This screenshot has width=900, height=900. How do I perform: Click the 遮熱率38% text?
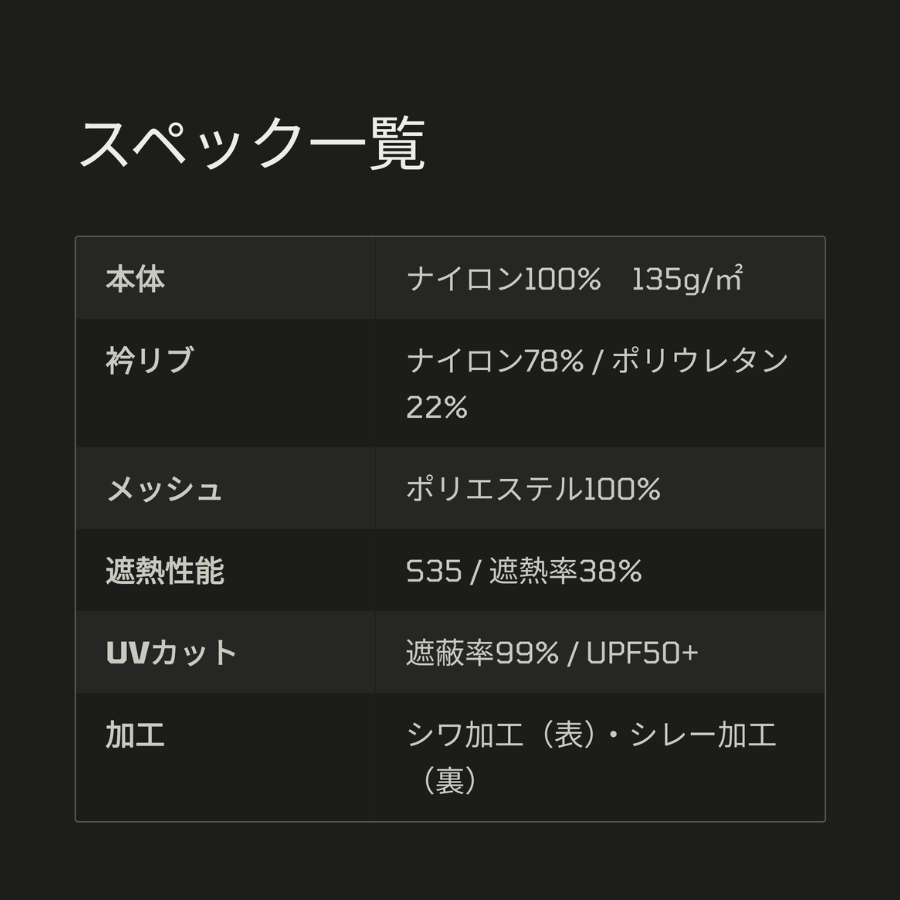click(565, 571)
